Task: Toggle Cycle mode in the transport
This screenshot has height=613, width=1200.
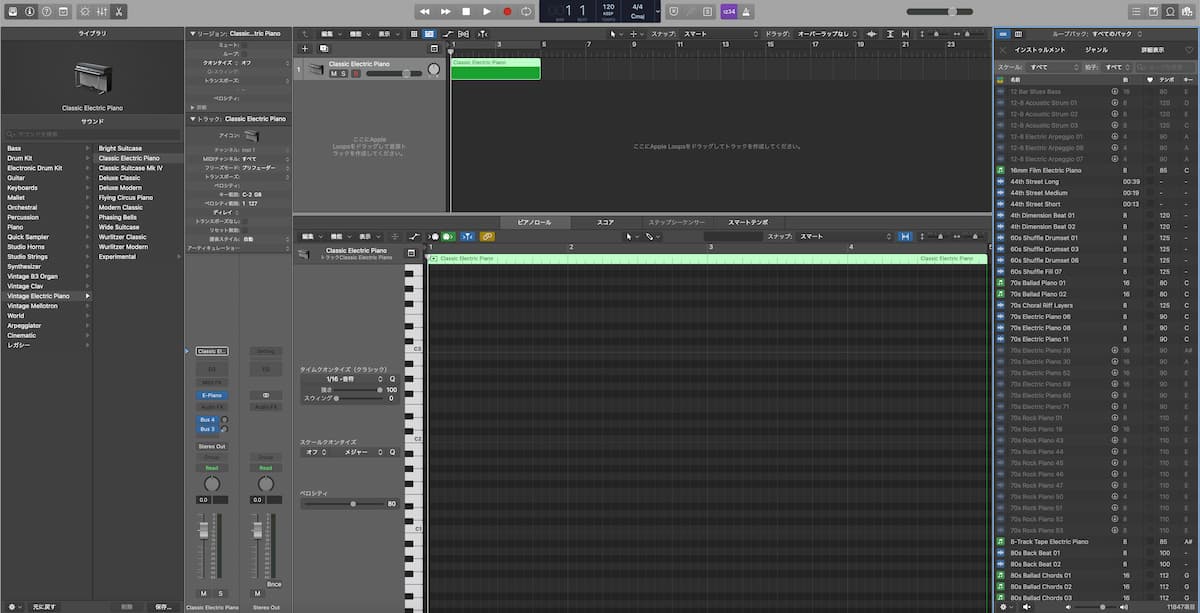Action: (527, 11)
